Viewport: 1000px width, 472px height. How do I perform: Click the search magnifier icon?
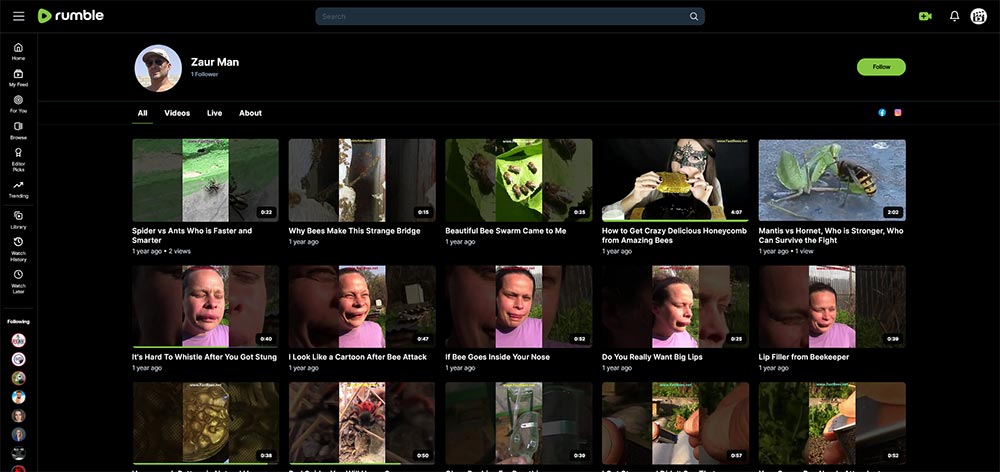pos(694,17)
